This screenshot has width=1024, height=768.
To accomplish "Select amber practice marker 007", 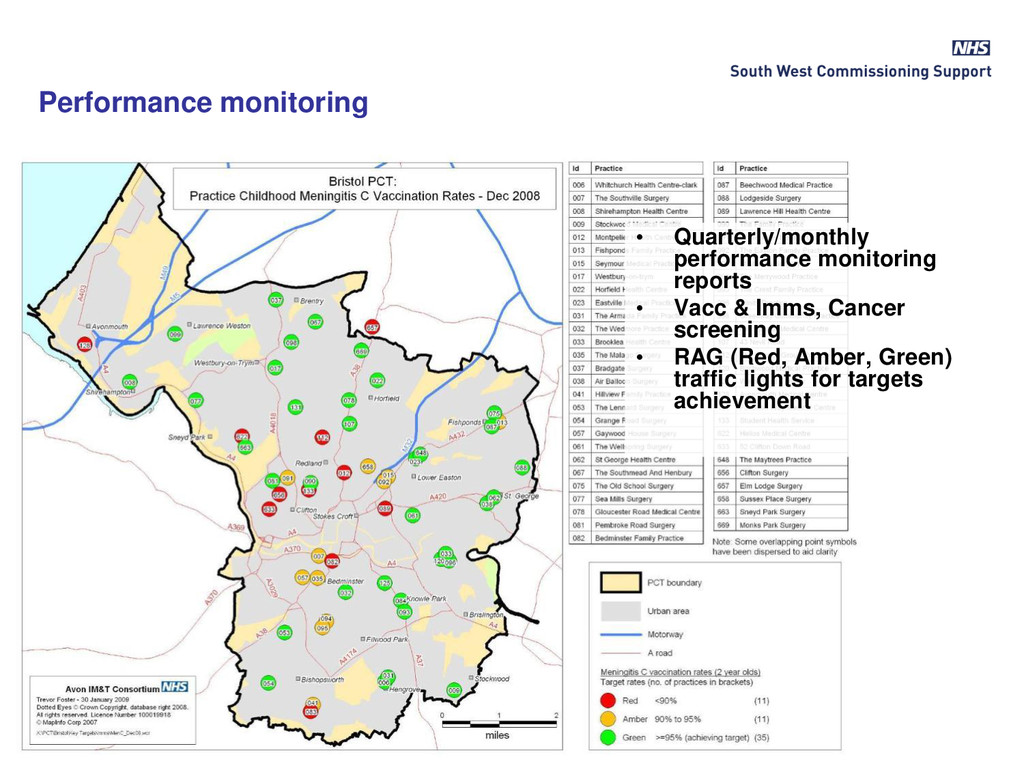I will tap(318, 556).
